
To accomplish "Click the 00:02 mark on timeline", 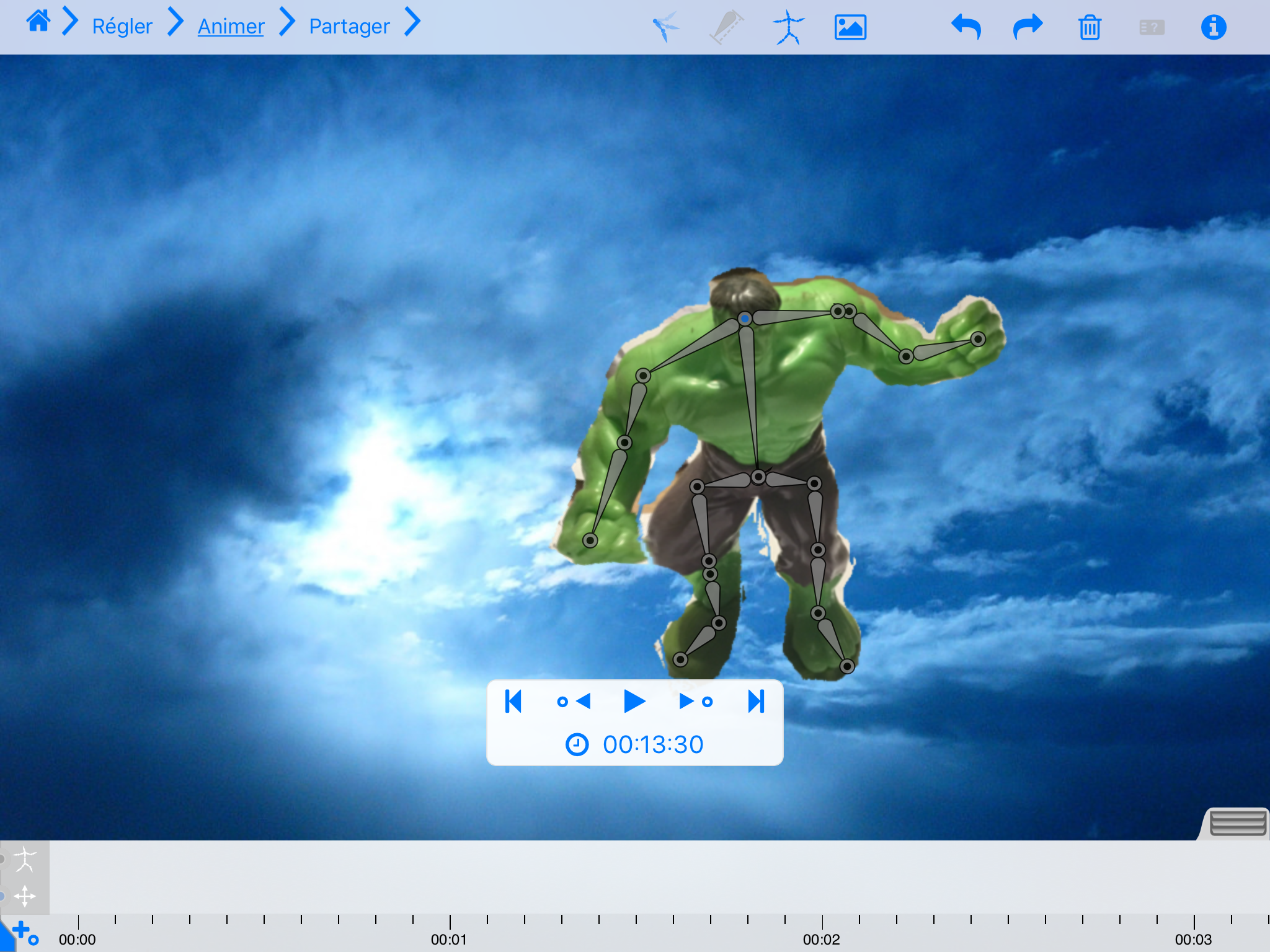I will pos(821,940).
